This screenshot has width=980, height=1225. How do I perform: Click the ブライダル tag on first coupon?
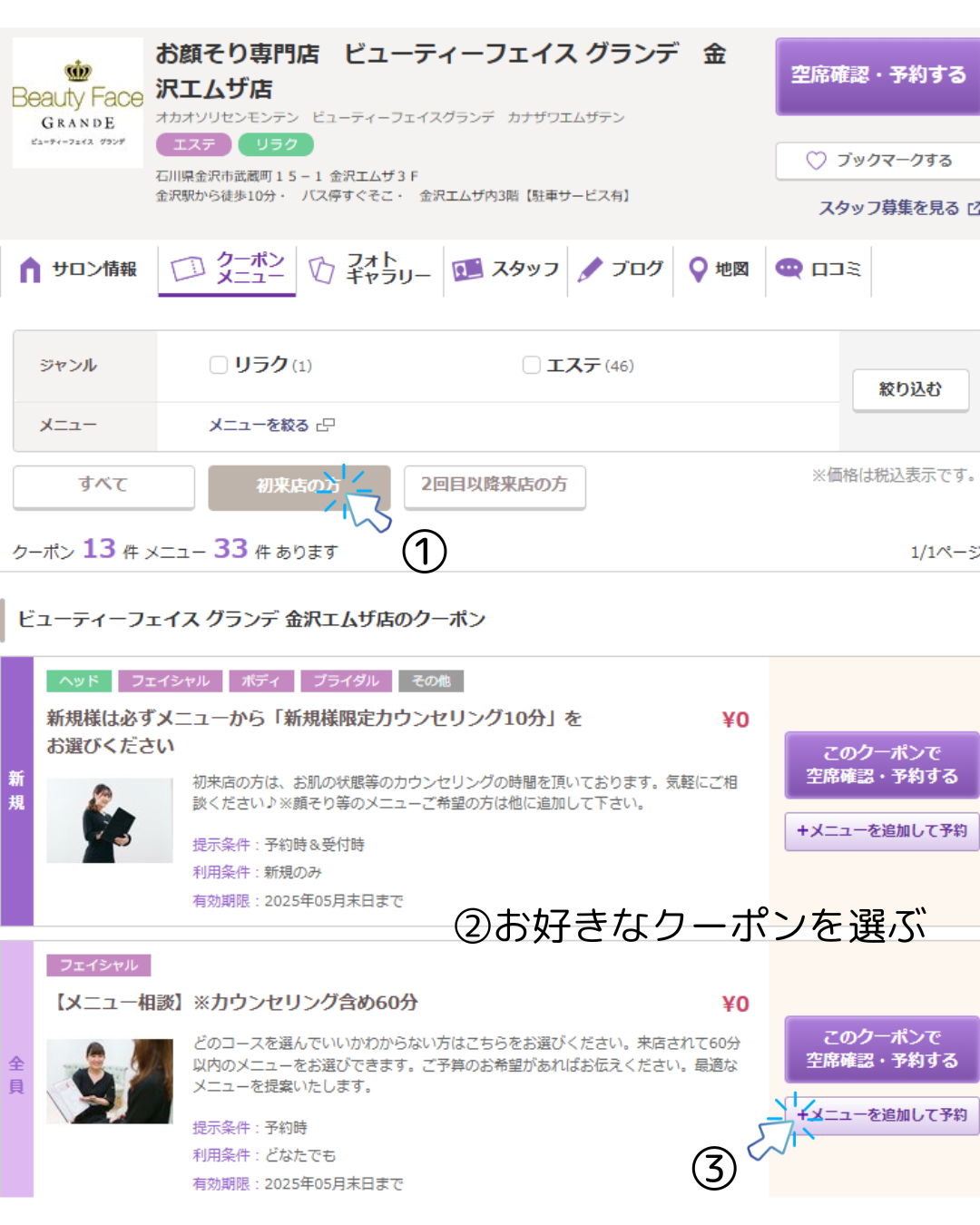coord(347,681)
